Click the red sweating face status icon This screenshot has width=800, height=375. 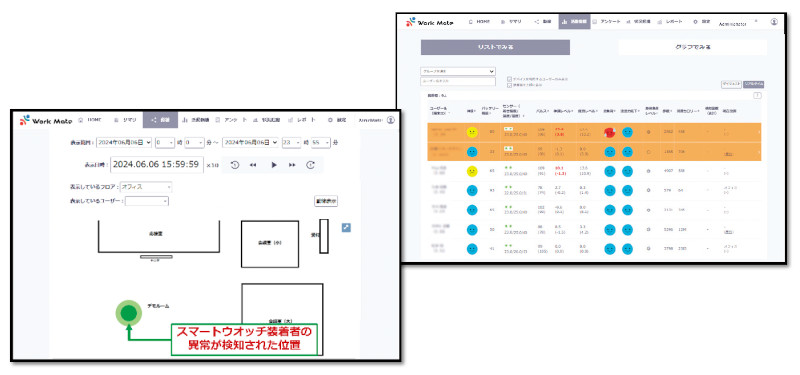tap(609, 133)
